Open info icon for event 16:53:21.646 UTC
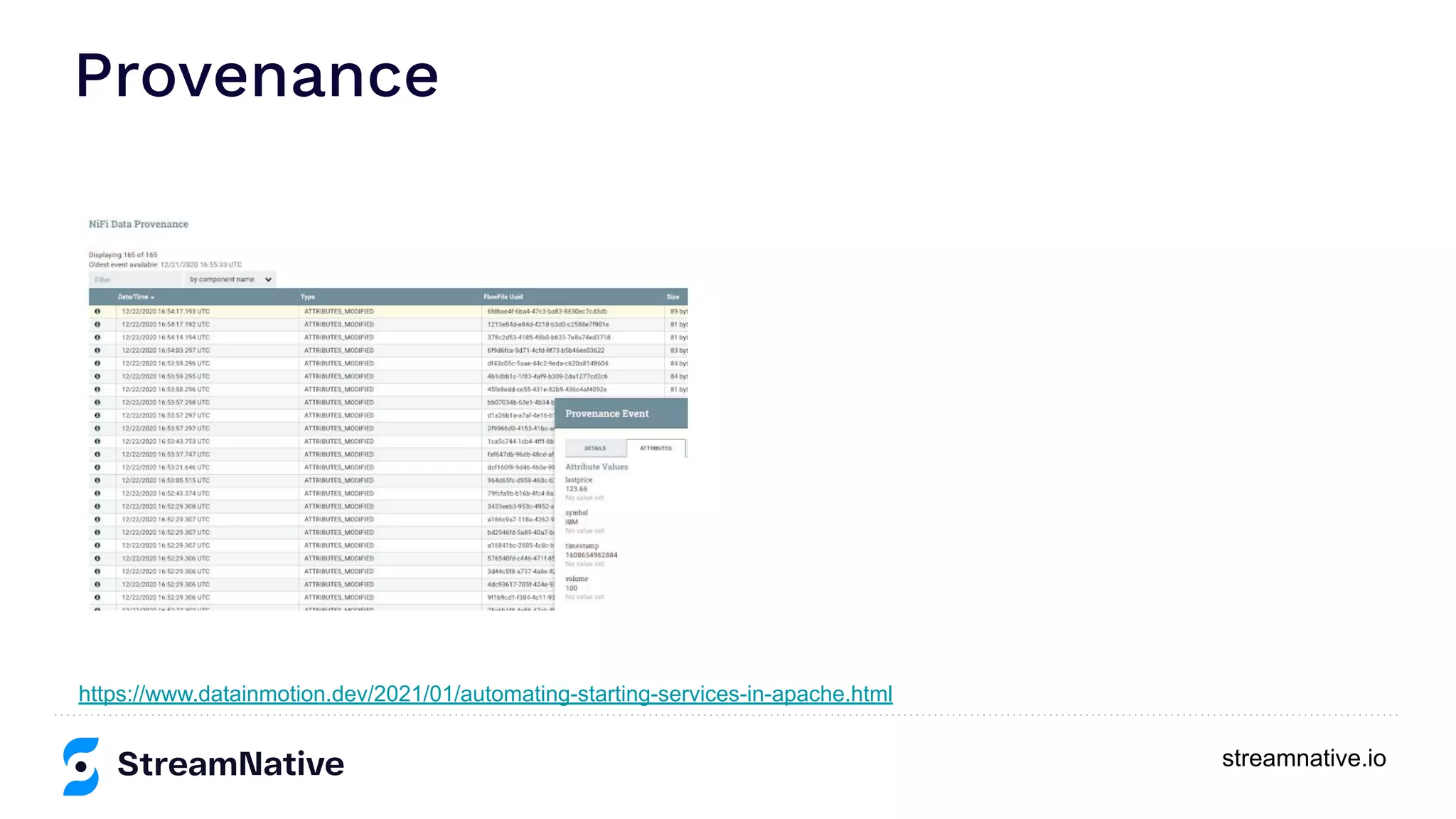The width and height of the screenshot is (1456, 819). [x=97, y=467]
